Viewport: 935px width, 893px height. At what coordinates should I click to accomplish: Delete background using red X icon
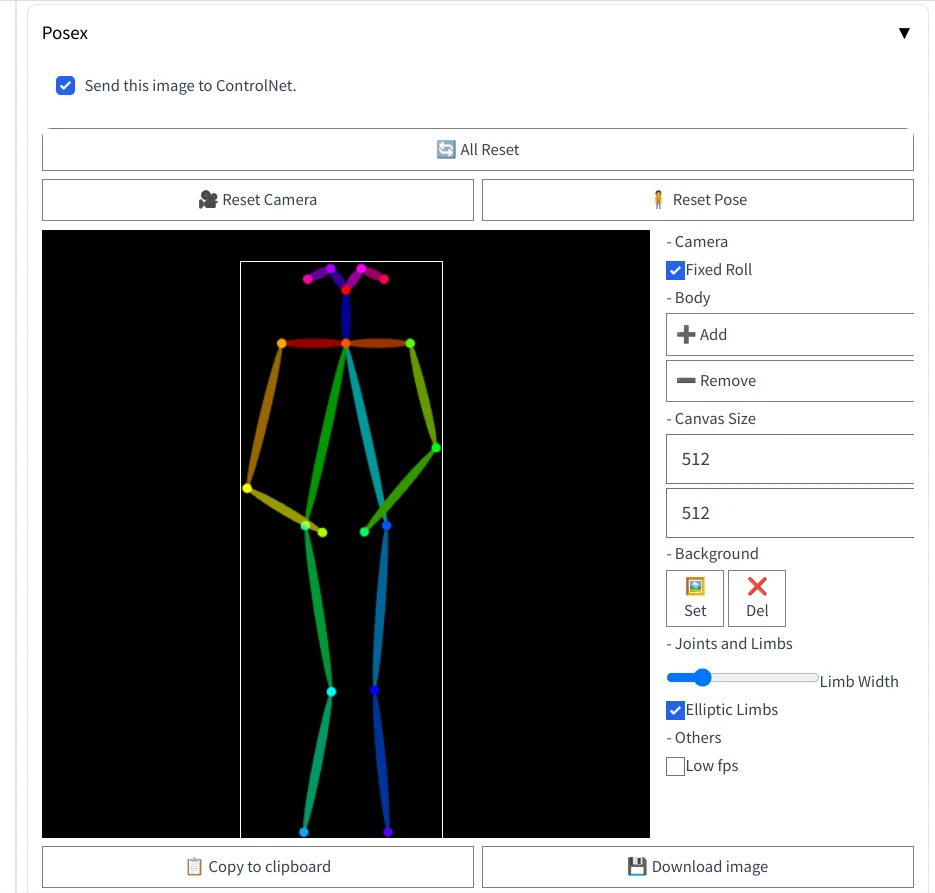(757, 587)
